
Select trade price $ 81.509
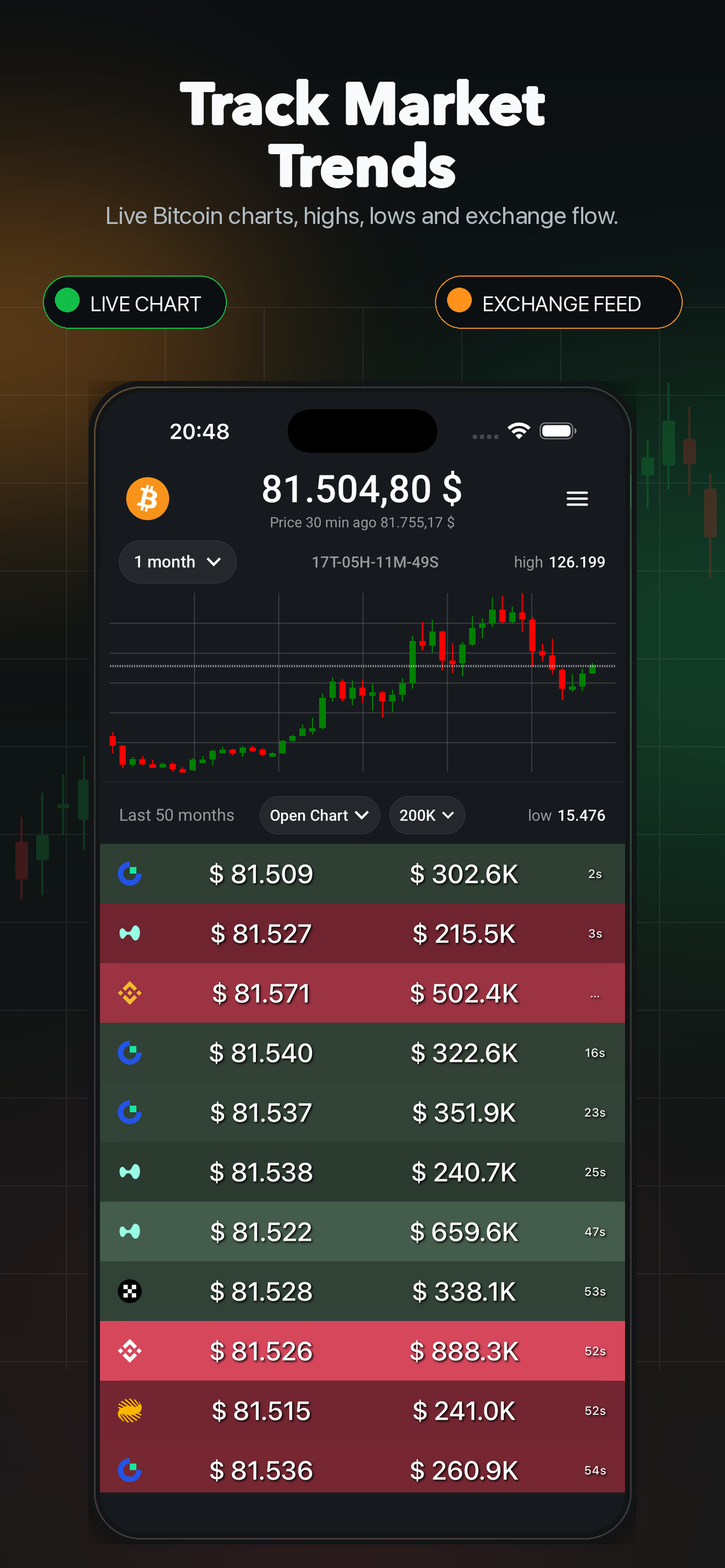(261, 874)
